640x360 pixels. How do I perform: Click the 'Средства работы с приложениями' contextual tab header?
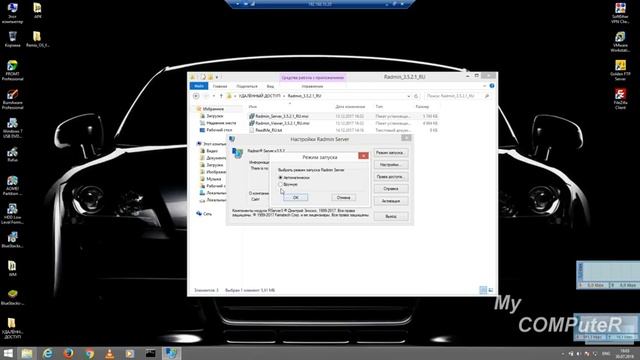click(313, 78)
